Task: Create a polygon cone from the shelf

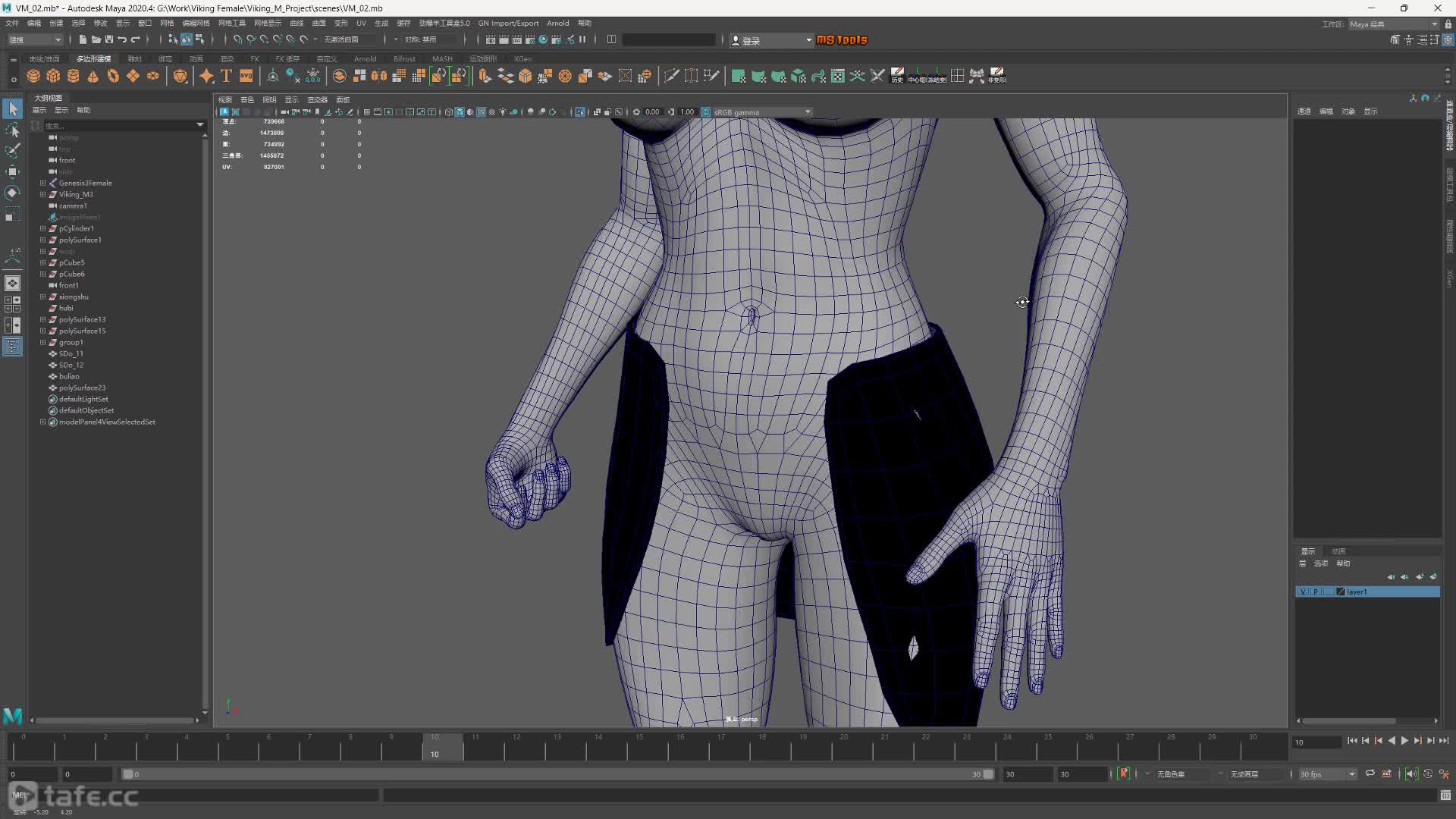Action: click(93, 76)
